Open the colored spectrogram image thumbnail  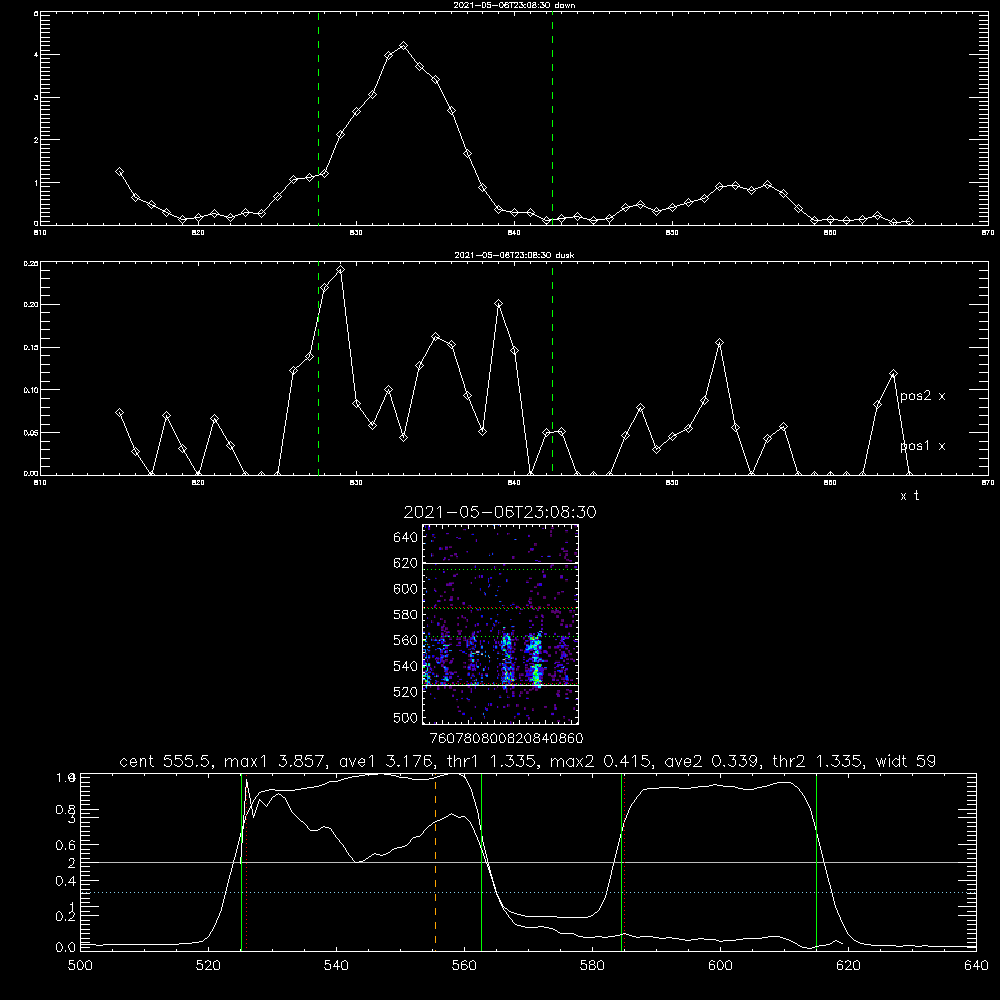point(501,624)
